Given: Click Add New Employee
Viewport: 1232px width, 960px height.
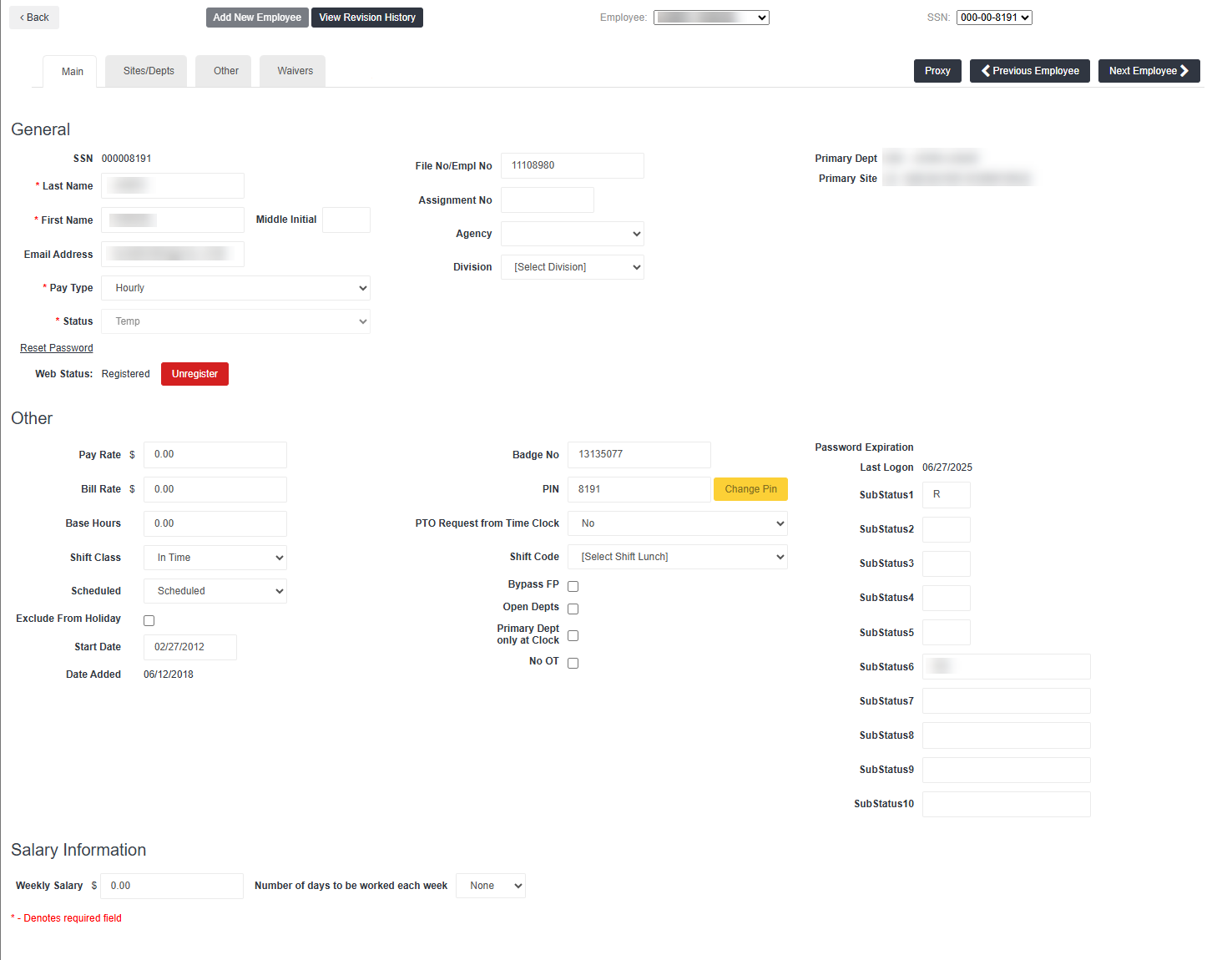Looking at the screenshot, I should tap(257, 18).
